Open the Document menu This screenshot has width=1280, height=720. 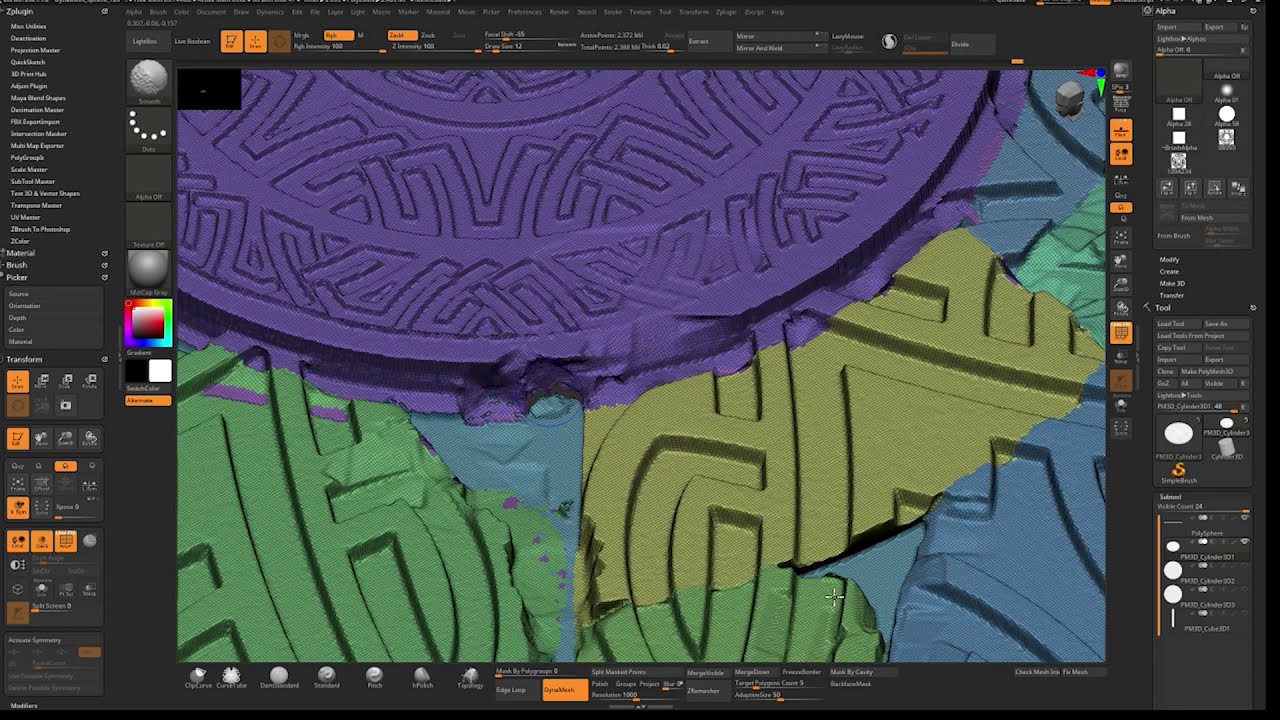click(x=211, y=12)
